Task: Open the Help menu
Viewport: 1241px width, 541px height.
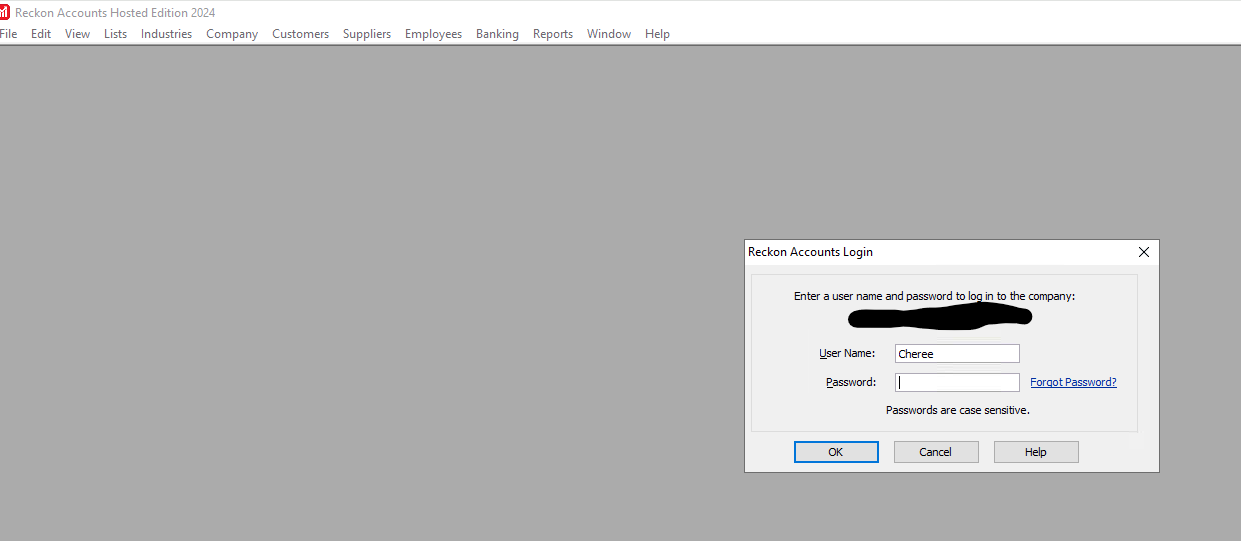Action: point(657,34)
